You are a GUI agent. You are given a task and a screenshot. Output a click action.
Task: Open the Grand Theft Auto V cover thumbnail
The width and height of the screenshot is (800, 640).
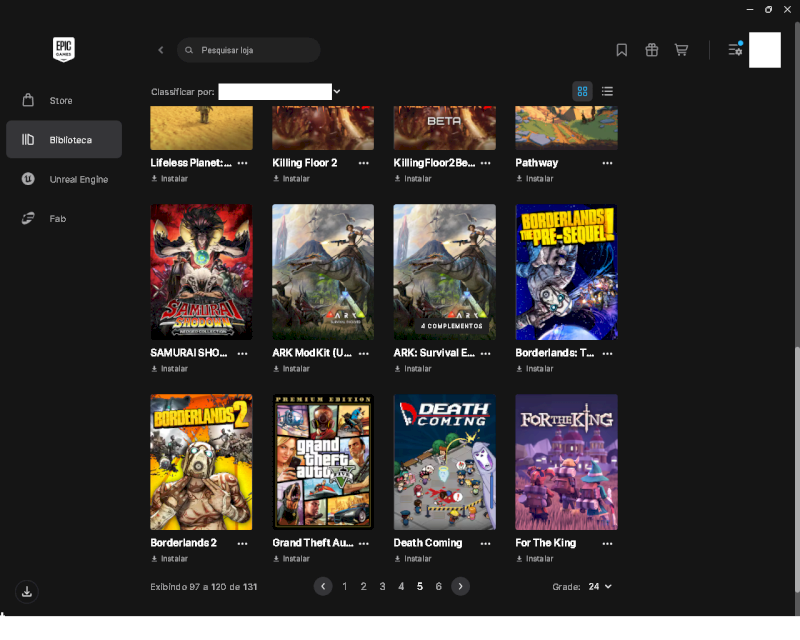click(x=323, y=462)
